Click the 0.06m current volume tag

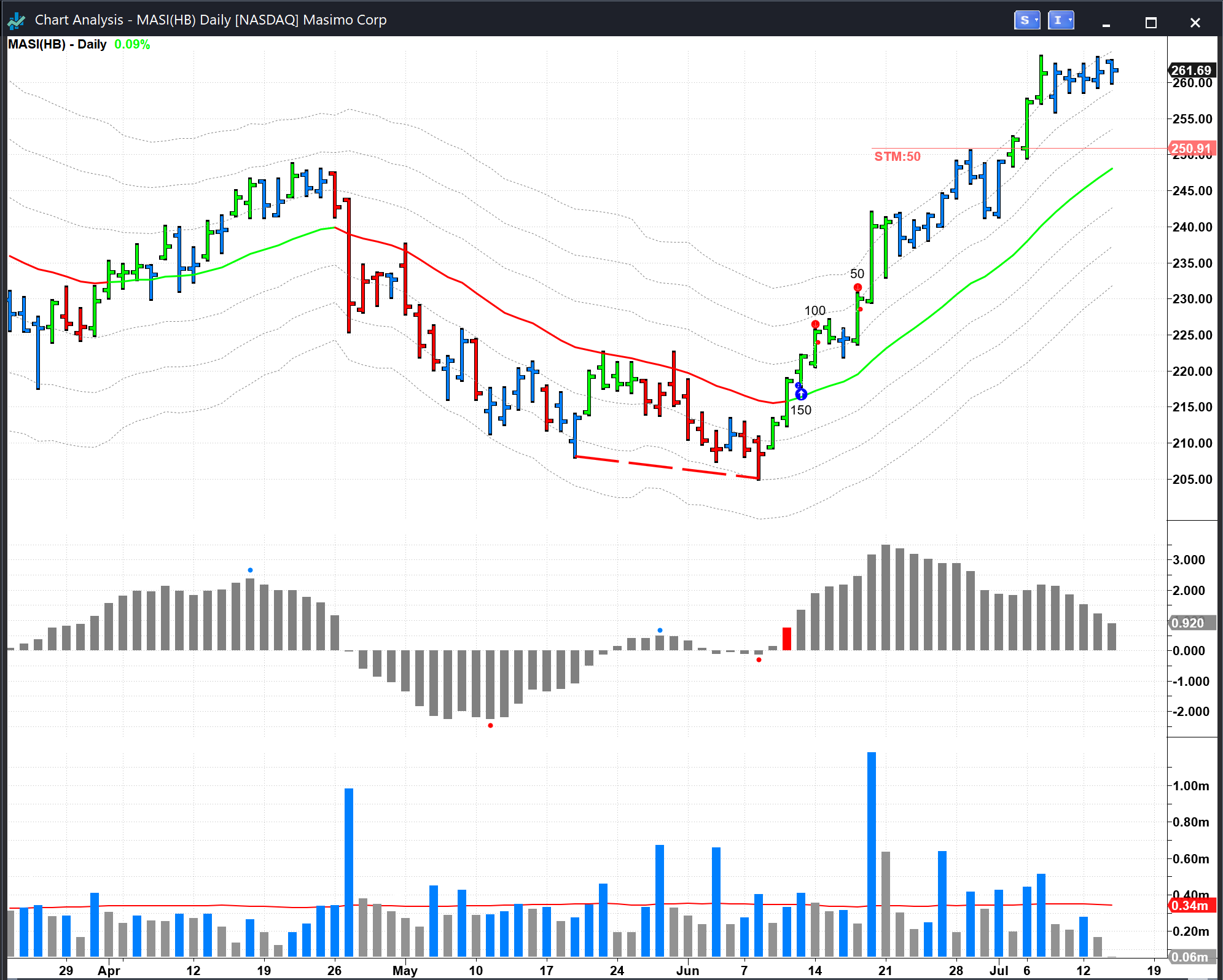tap(1190, 957)
